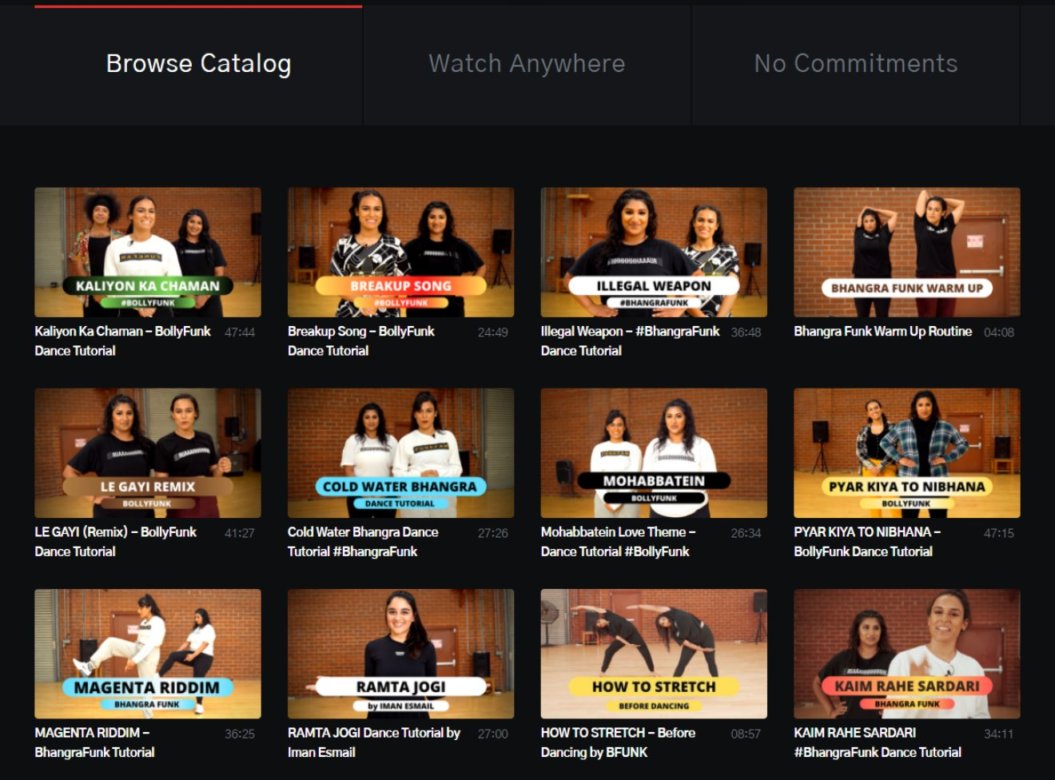Click the 27:00 duration text
The height and width of the screenshot is (780, 1055).
click(x=493, y=734)
